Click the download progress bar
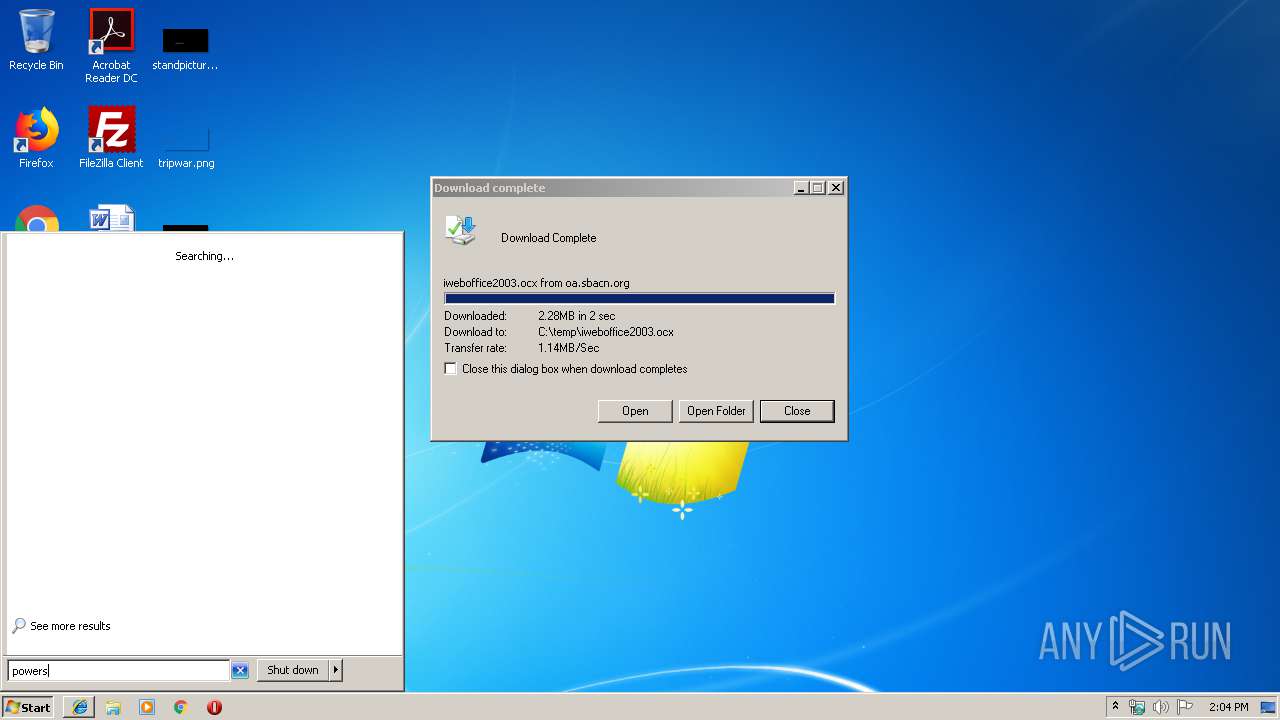The image size is (1280, 720). pyautogui.click(x=639, y=299)
